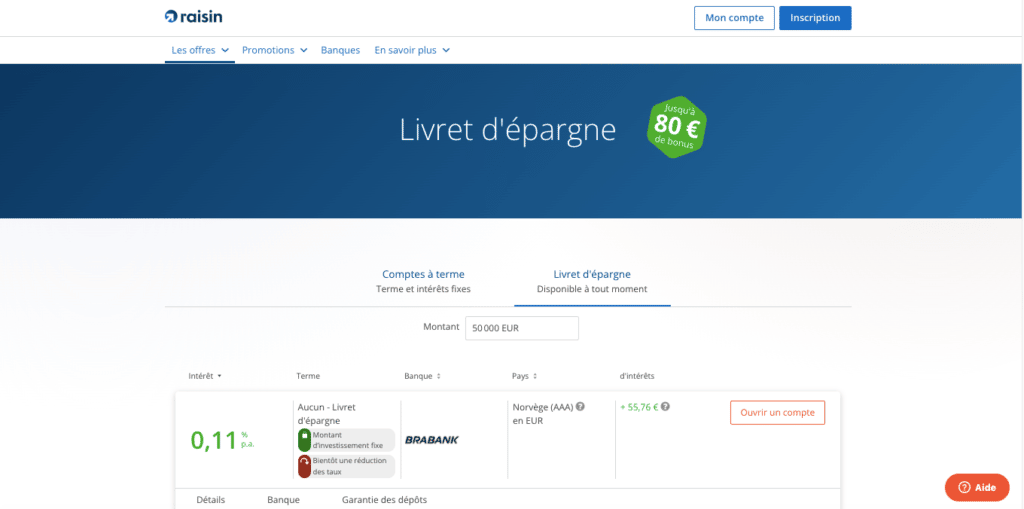This screenshot has width=1024, height=509.
Task: Click the Livret d'épargne page heading
Action: [507, 130]
